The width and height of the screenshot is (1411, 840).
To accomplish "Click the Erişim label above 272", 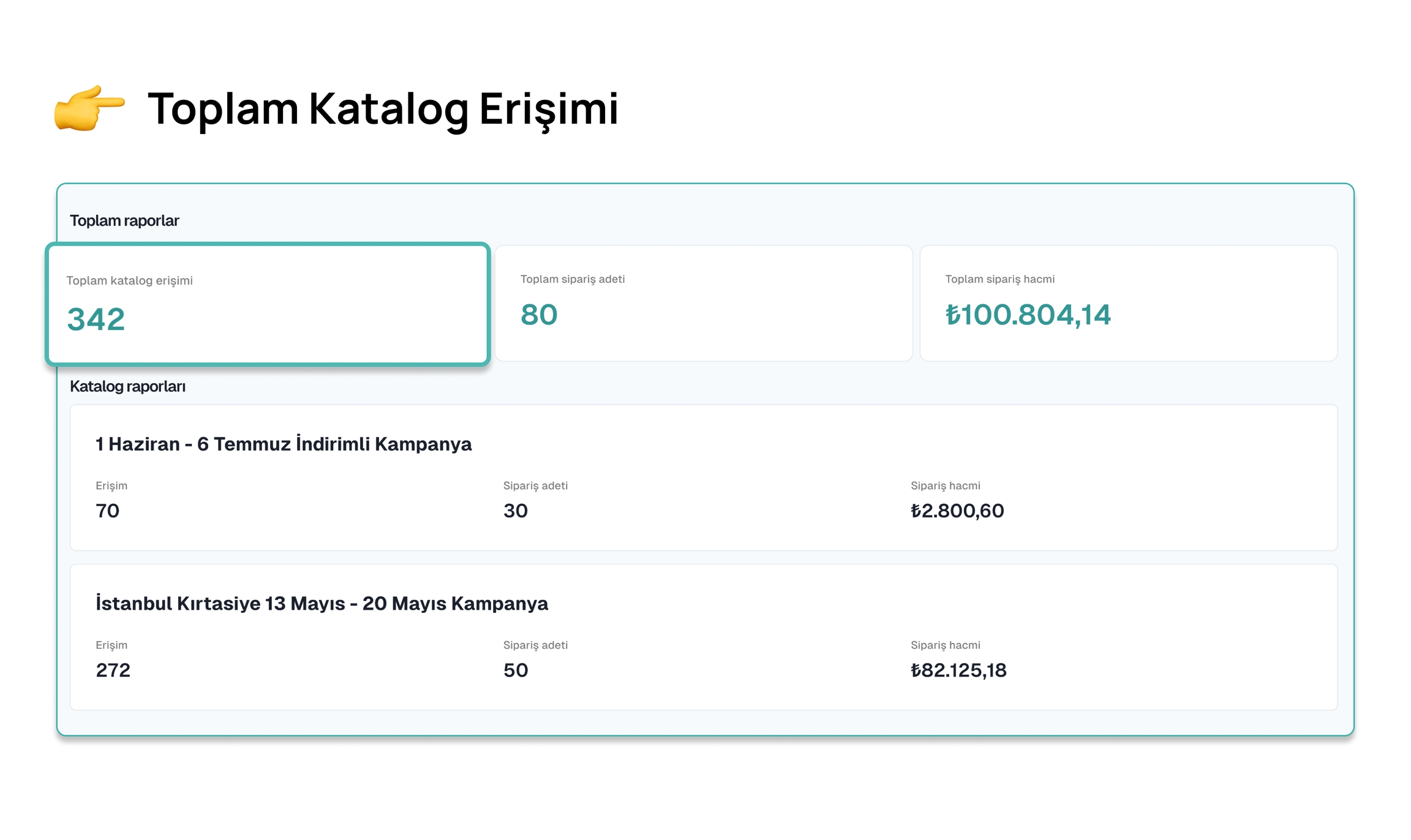I will [x=111, y=645].
